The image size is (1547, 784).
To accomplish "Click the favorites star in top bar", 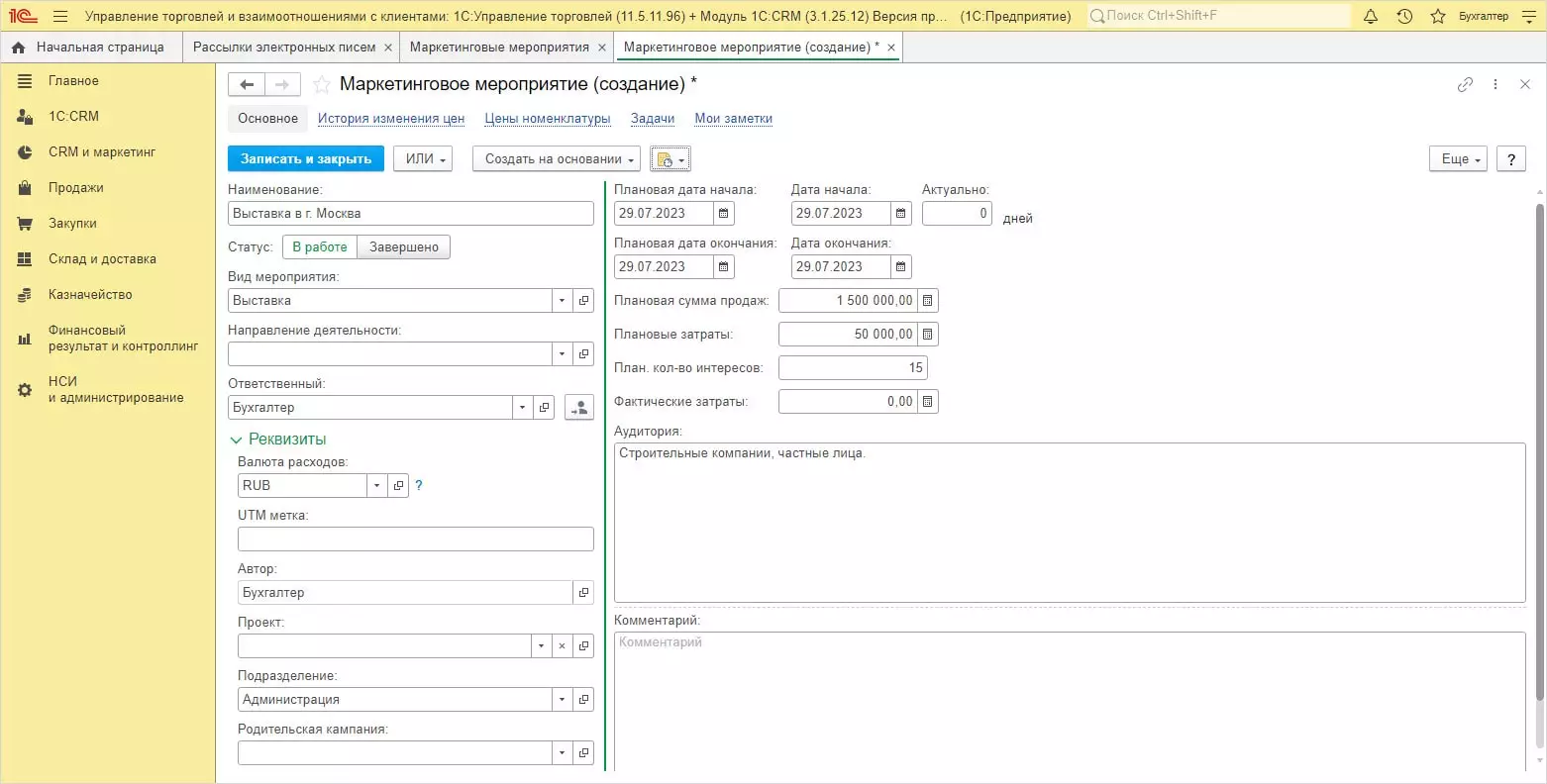I will (1438, 16).
